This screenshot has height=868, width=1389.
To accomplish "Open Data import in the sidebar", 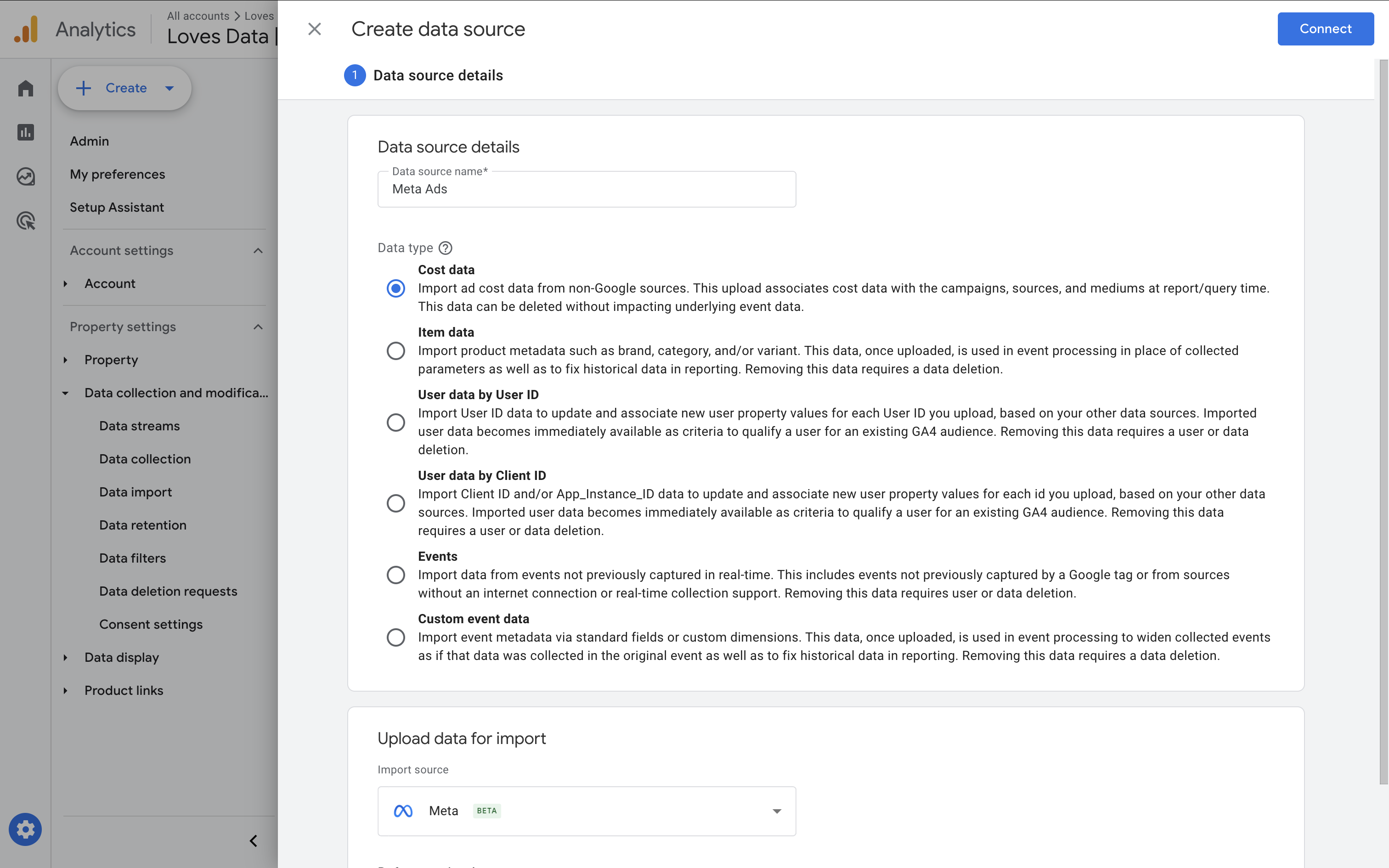I will coord(136,492).
